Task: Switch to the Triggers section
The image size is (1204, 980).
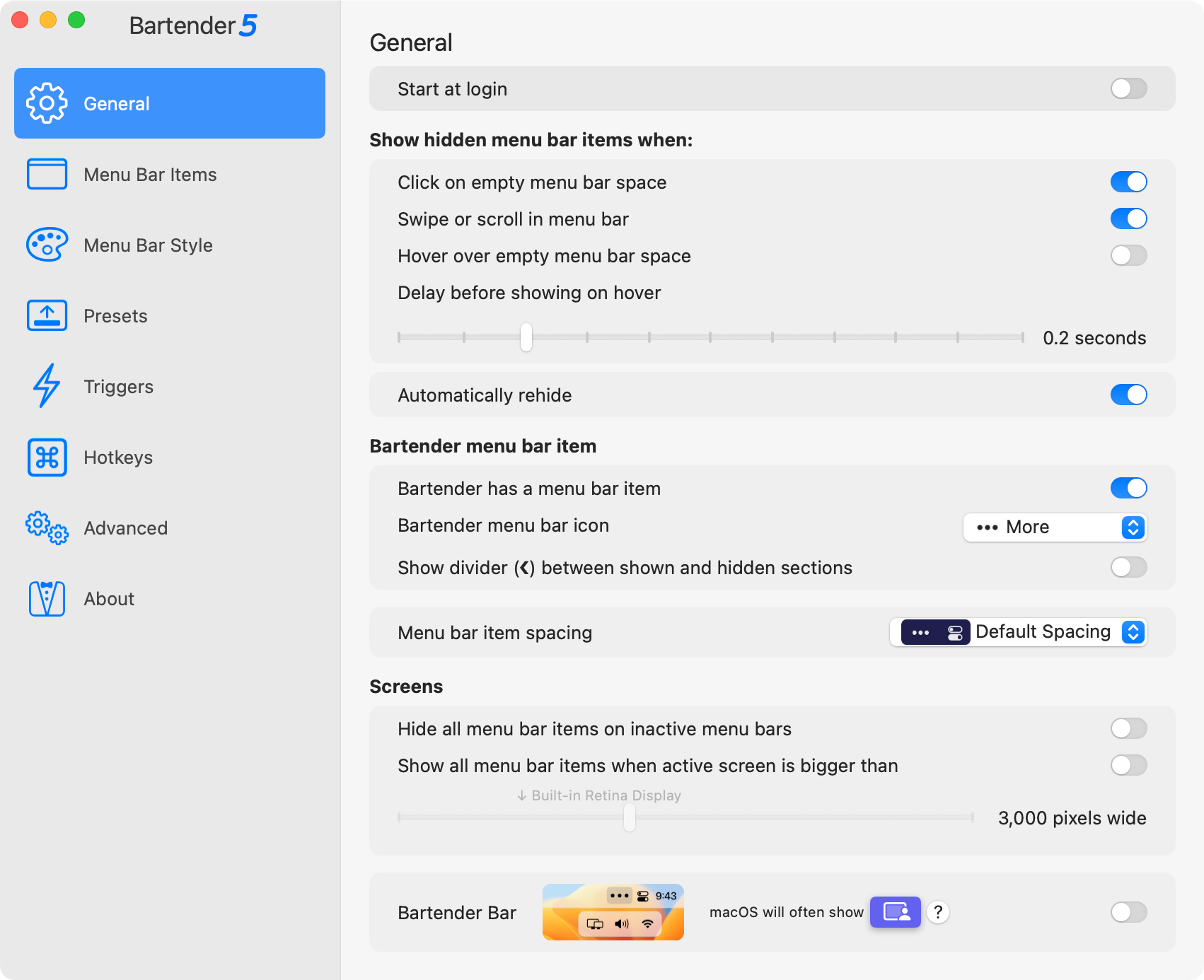Action: coord(118,386)
